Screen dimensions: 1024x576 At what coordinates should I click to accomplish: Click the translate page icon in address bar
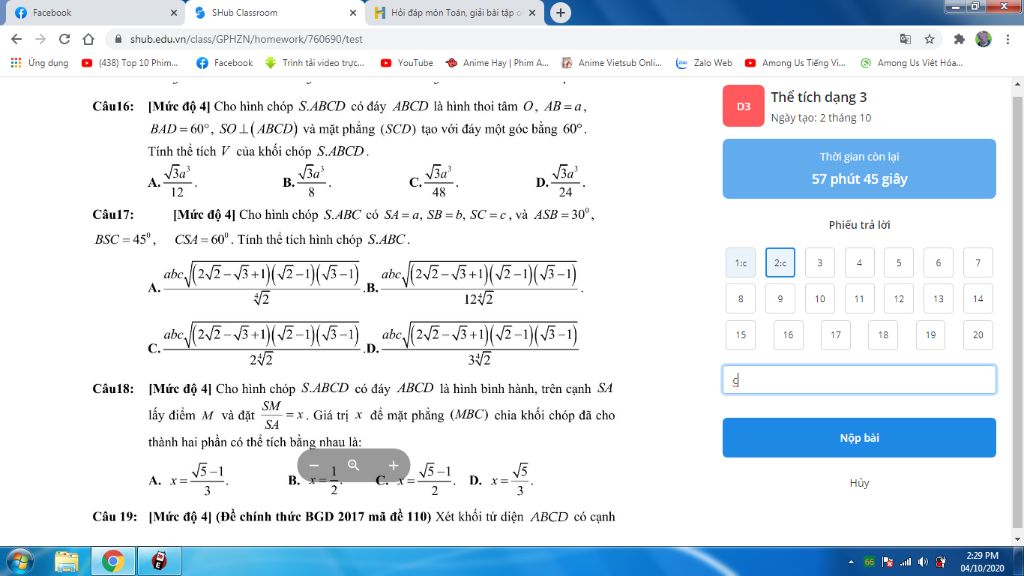pyautogui.click(x=905, y=39)
